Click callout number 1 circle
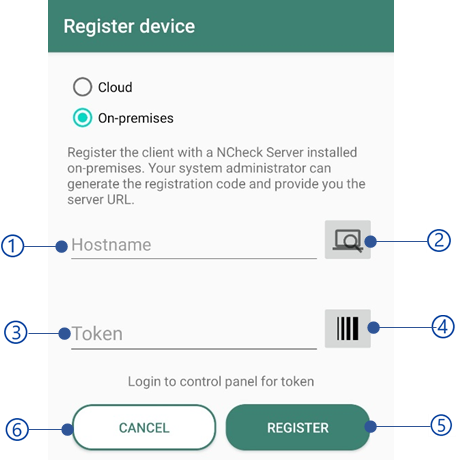Screen dimensions: 456x460 point(12,246)
